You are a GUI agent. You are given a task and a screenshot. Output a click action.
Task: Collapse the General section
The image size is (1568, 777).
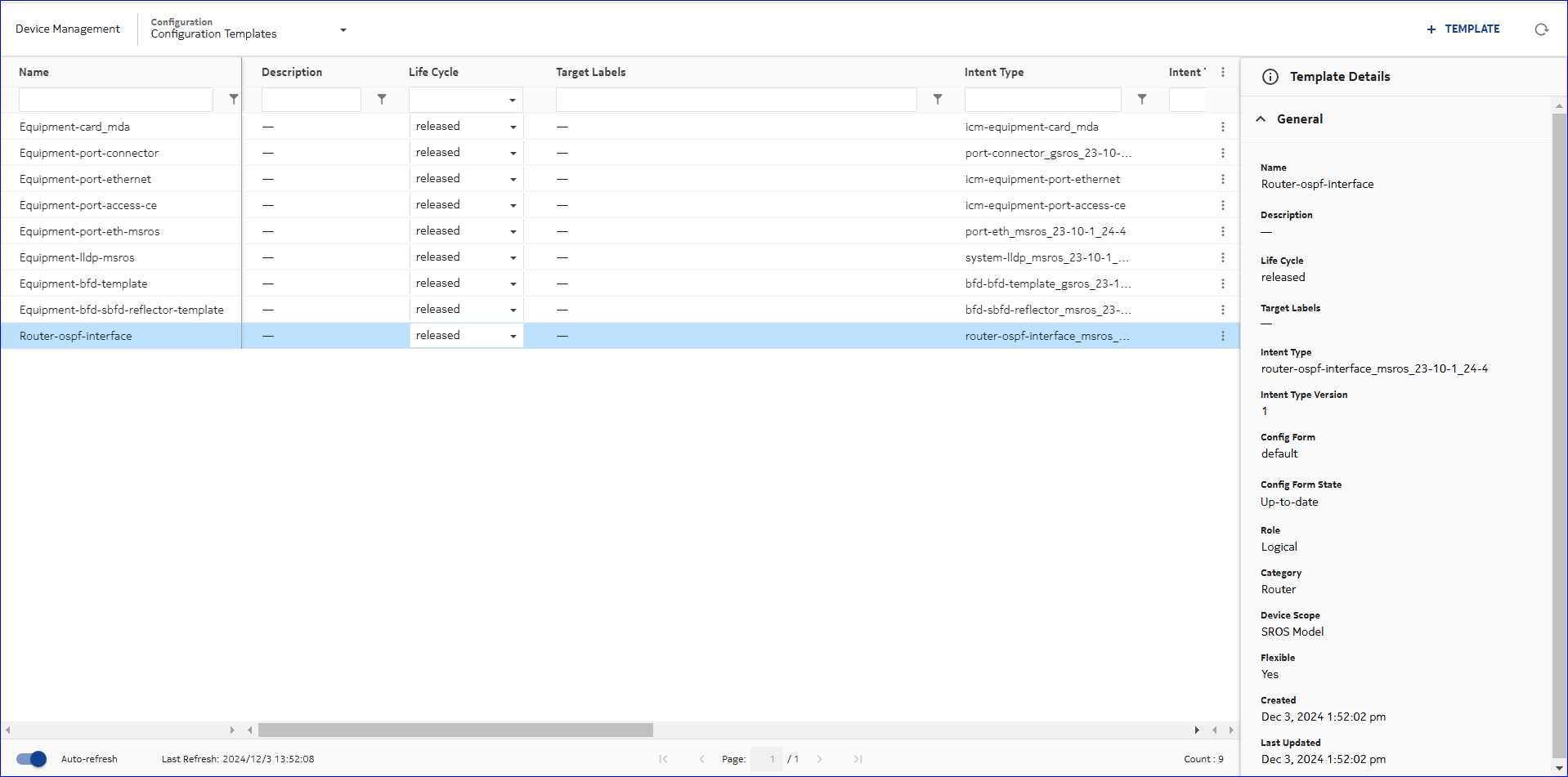(1261, 119)
